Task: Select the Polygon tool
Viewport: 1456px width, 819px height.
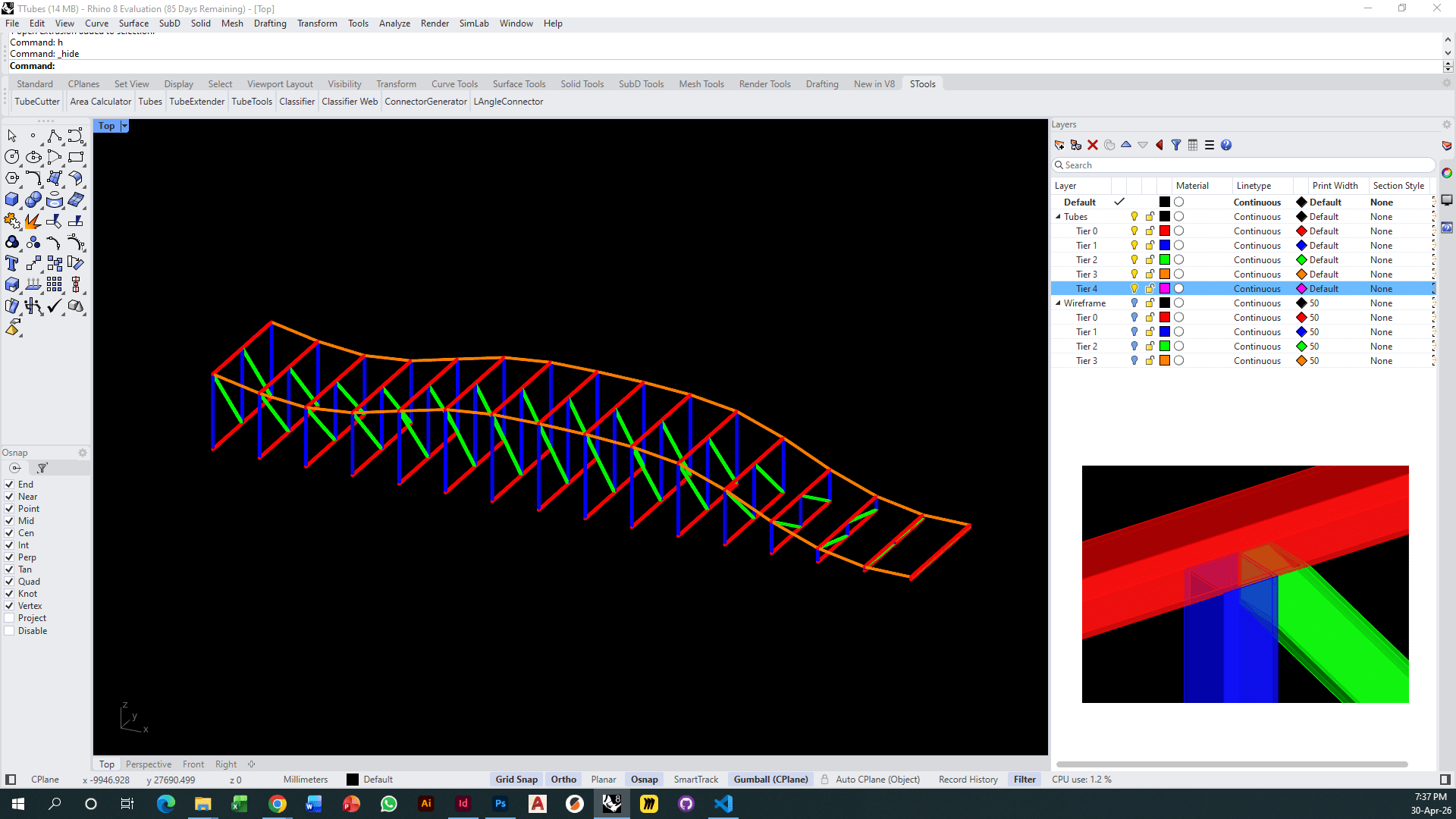Action: [x=12, y=178]
